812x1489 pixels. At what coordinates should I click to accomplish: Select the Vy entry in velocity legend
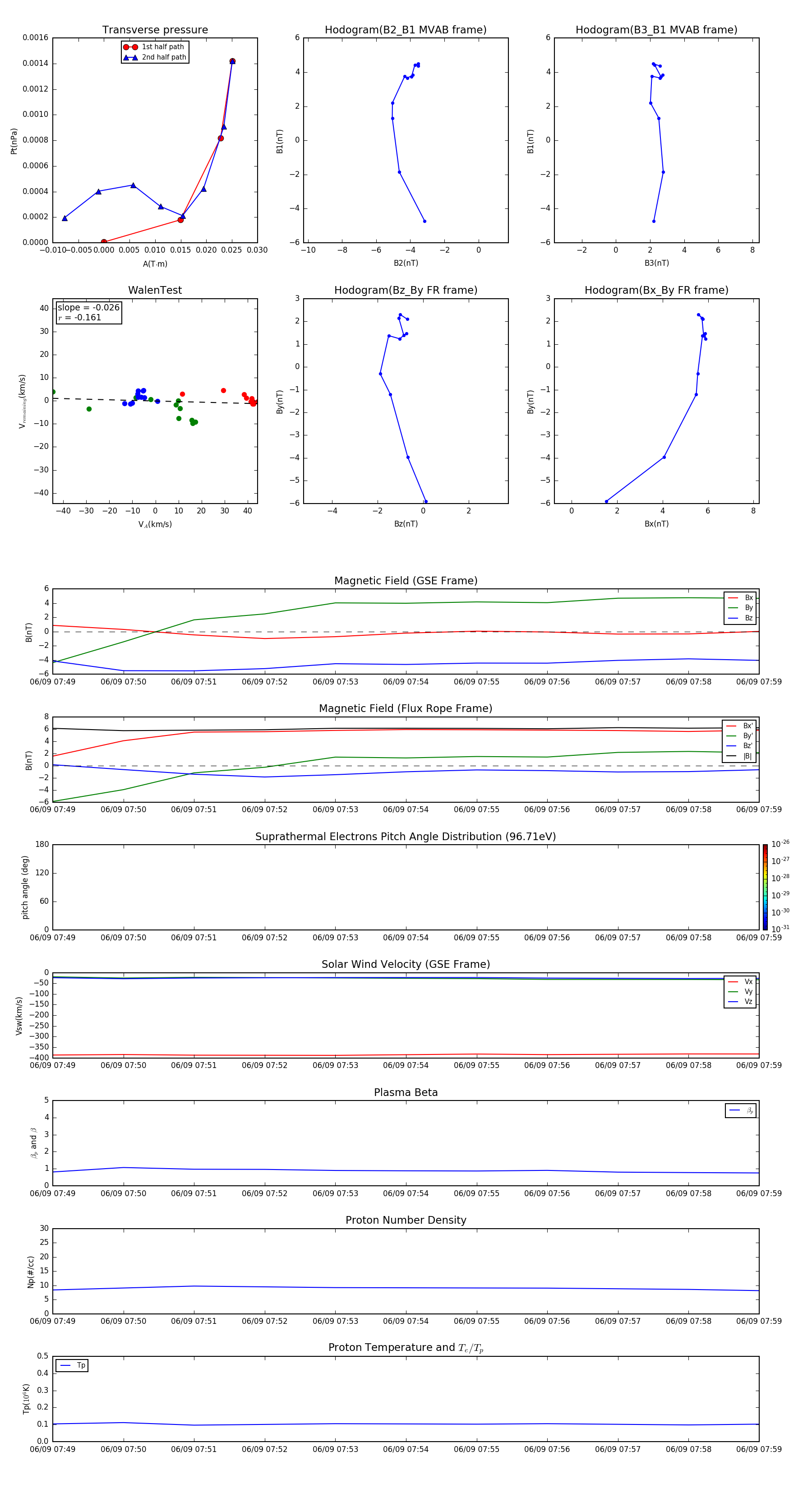740,991
